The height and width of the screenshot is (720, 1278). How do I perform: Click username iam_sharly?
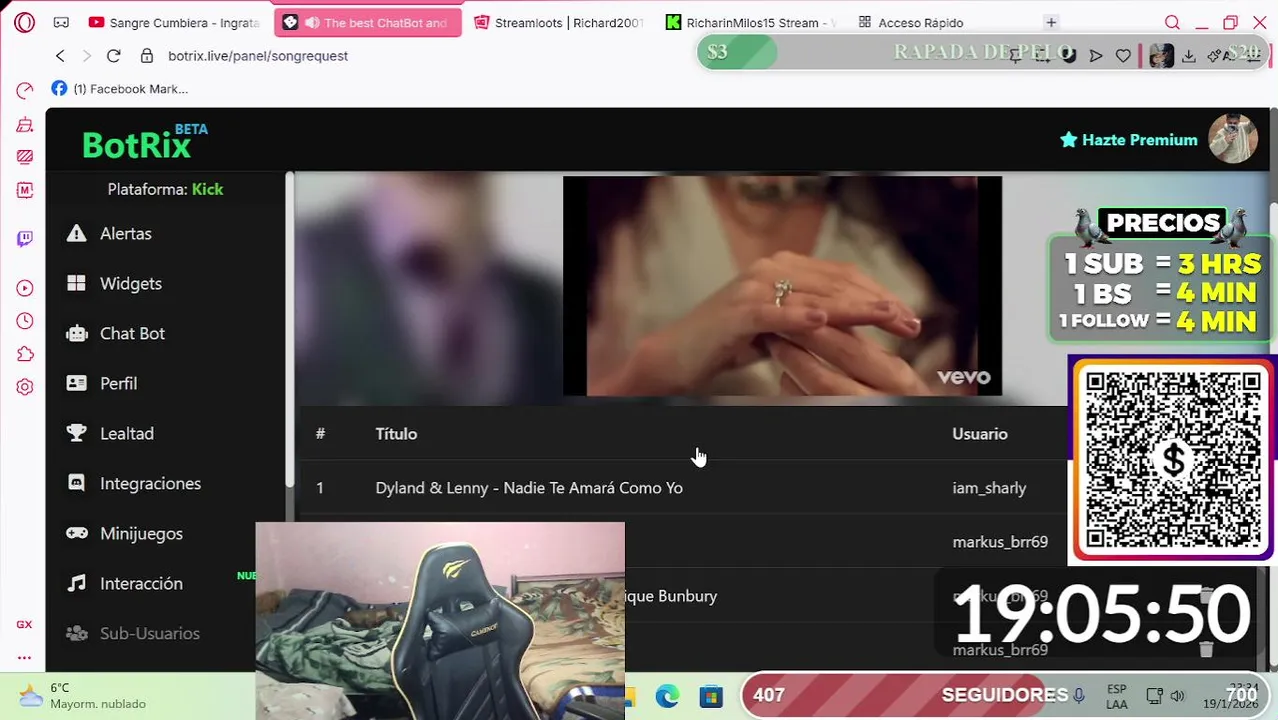[989, 488]
